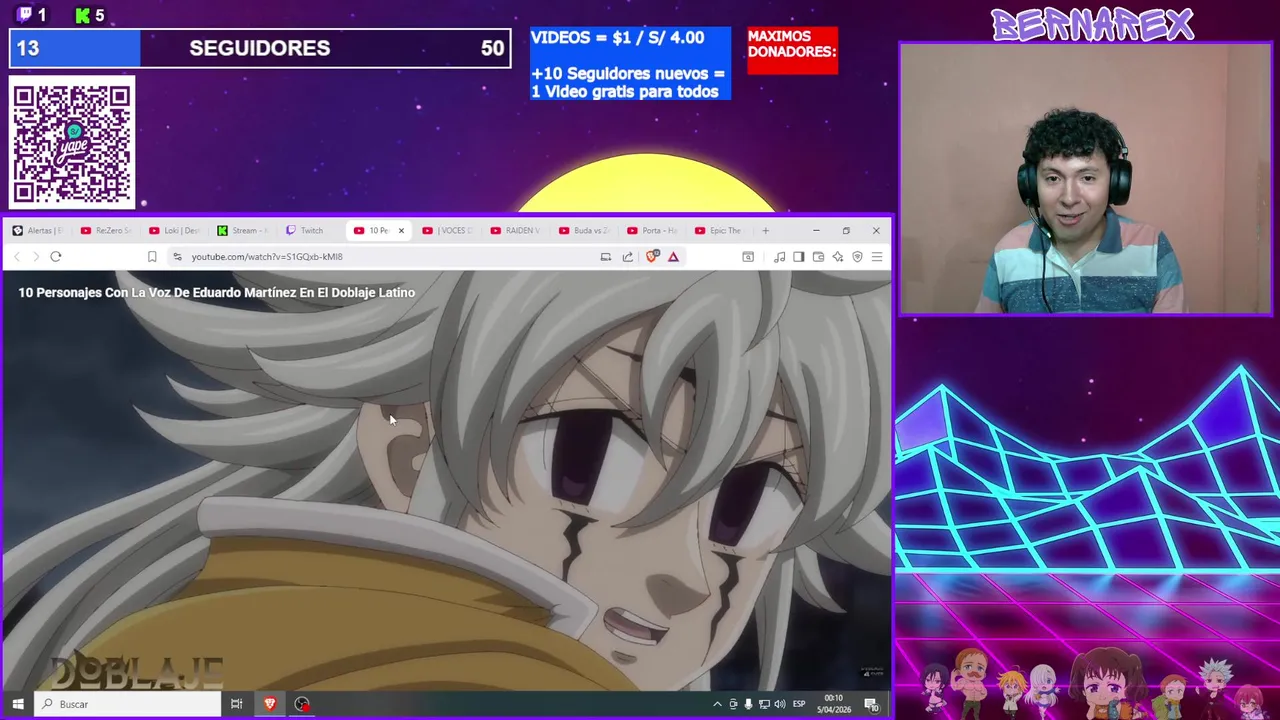The width and height of the screenshot is (1280, 720).
Task: Open Brave Rewards triangle icon
Action: click(673, 257)
